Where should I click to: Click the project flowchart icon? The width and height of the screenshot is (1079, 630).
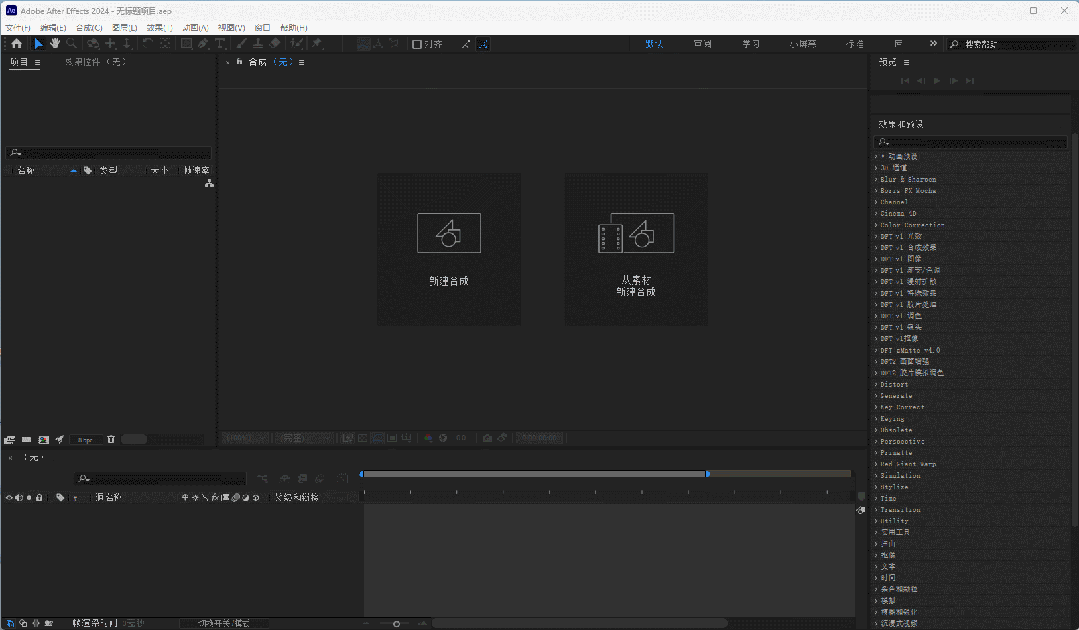pos(209,184)
